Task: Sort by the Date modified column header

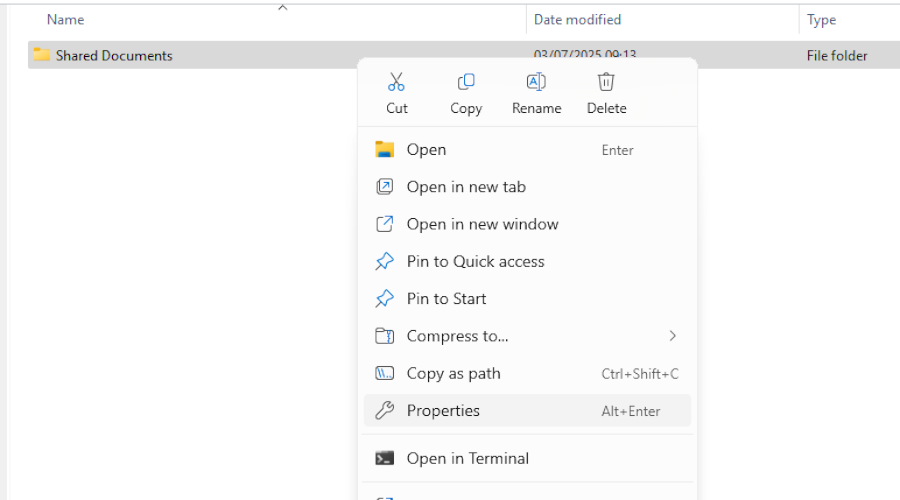Action: click(x=577, y=20)
